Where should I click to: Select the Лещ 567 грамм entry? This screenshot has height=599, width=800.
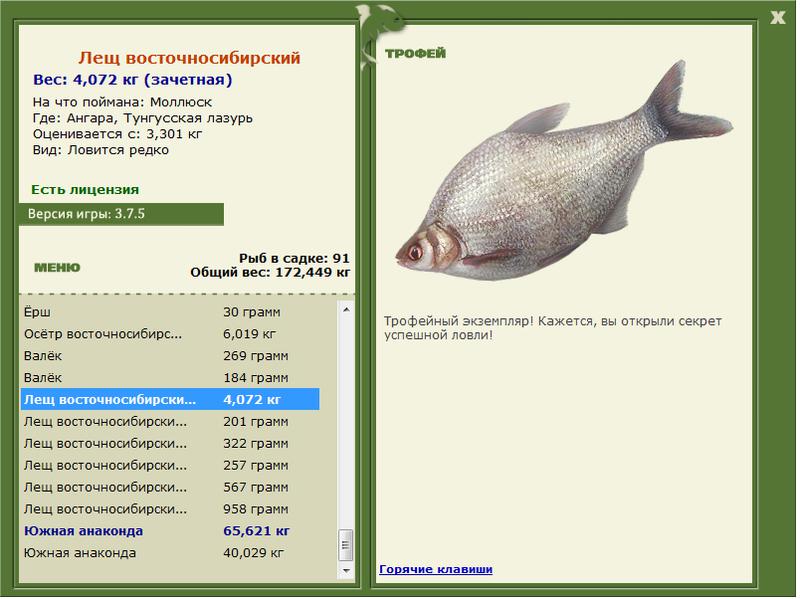pyautogui.click(x=170, y=487)
